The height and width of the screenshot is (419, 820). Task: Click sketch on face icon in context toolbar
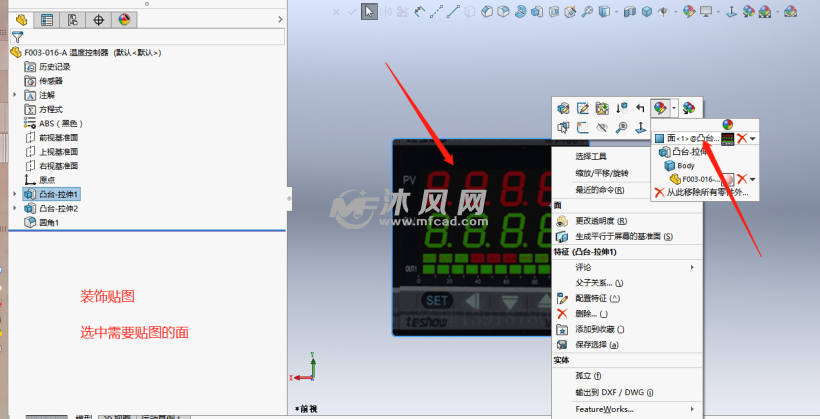(x=583, y=128)
